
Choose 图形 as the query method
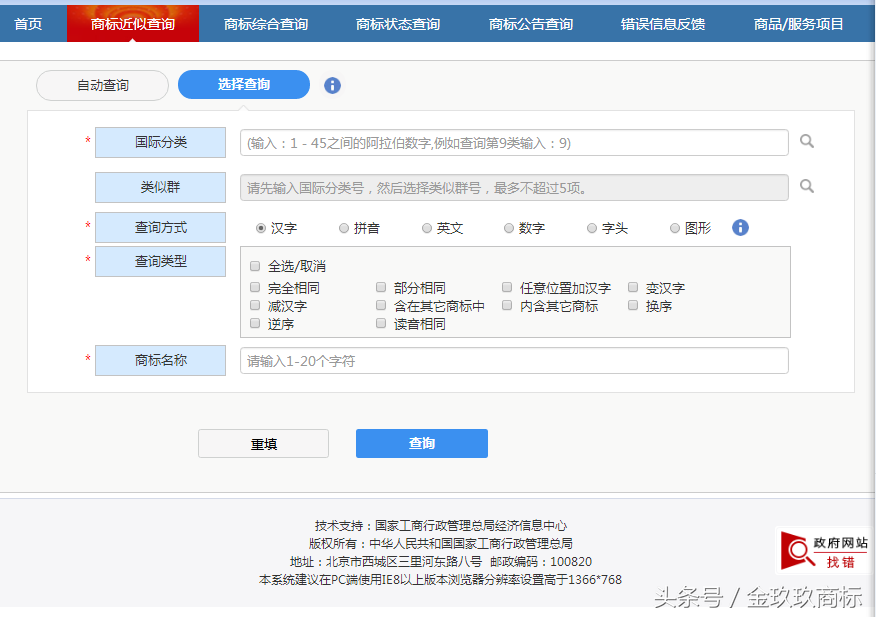point(675,227)
